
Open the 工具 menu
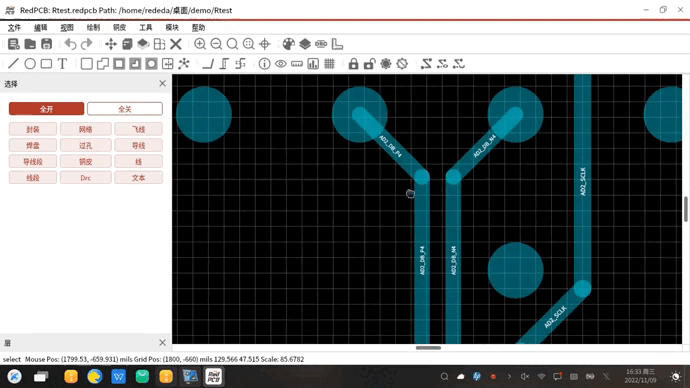point(146,27)
